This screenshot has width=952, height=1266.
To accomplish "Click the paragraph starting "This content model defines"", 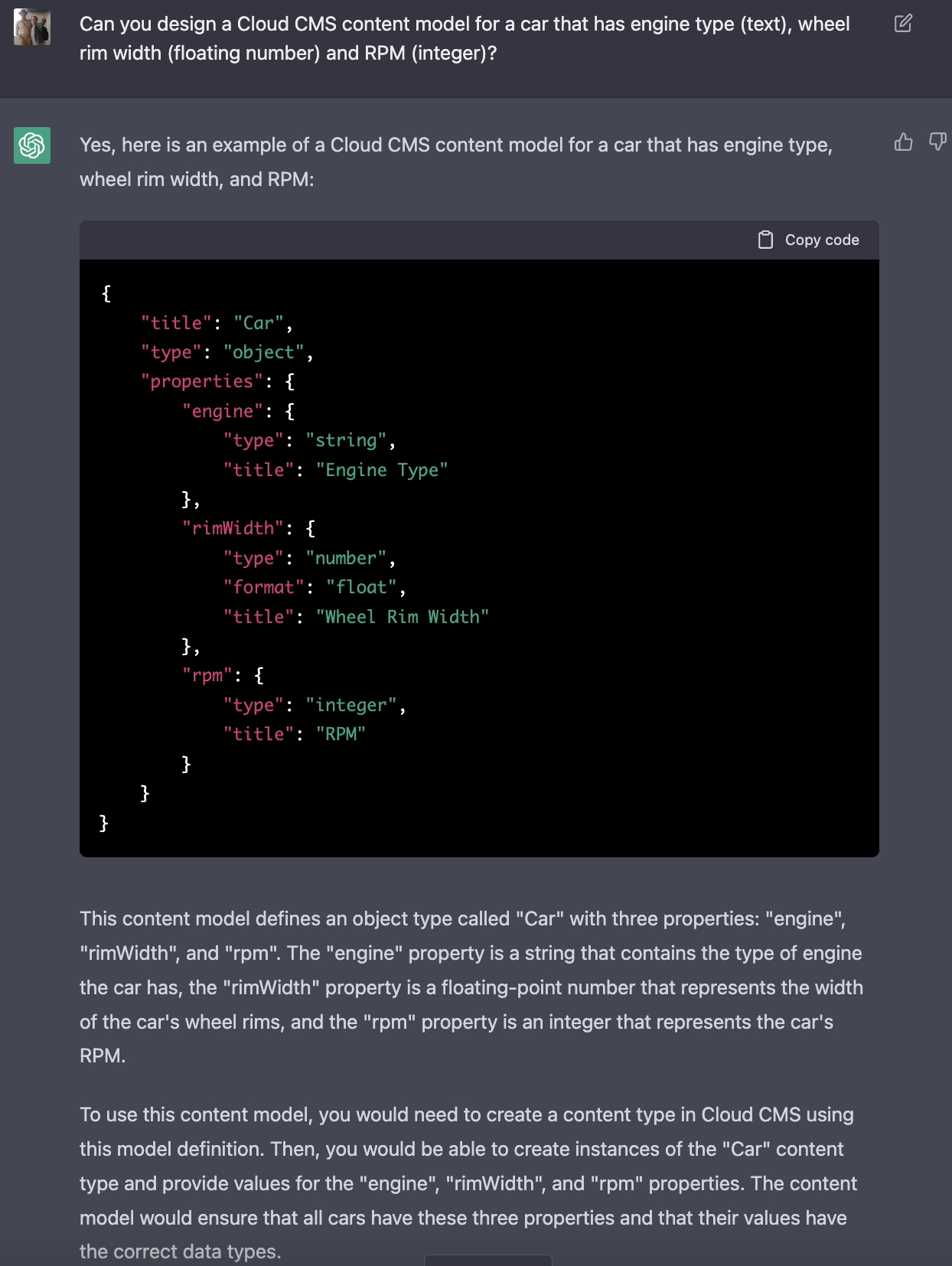I will click(x=471, y=987).
